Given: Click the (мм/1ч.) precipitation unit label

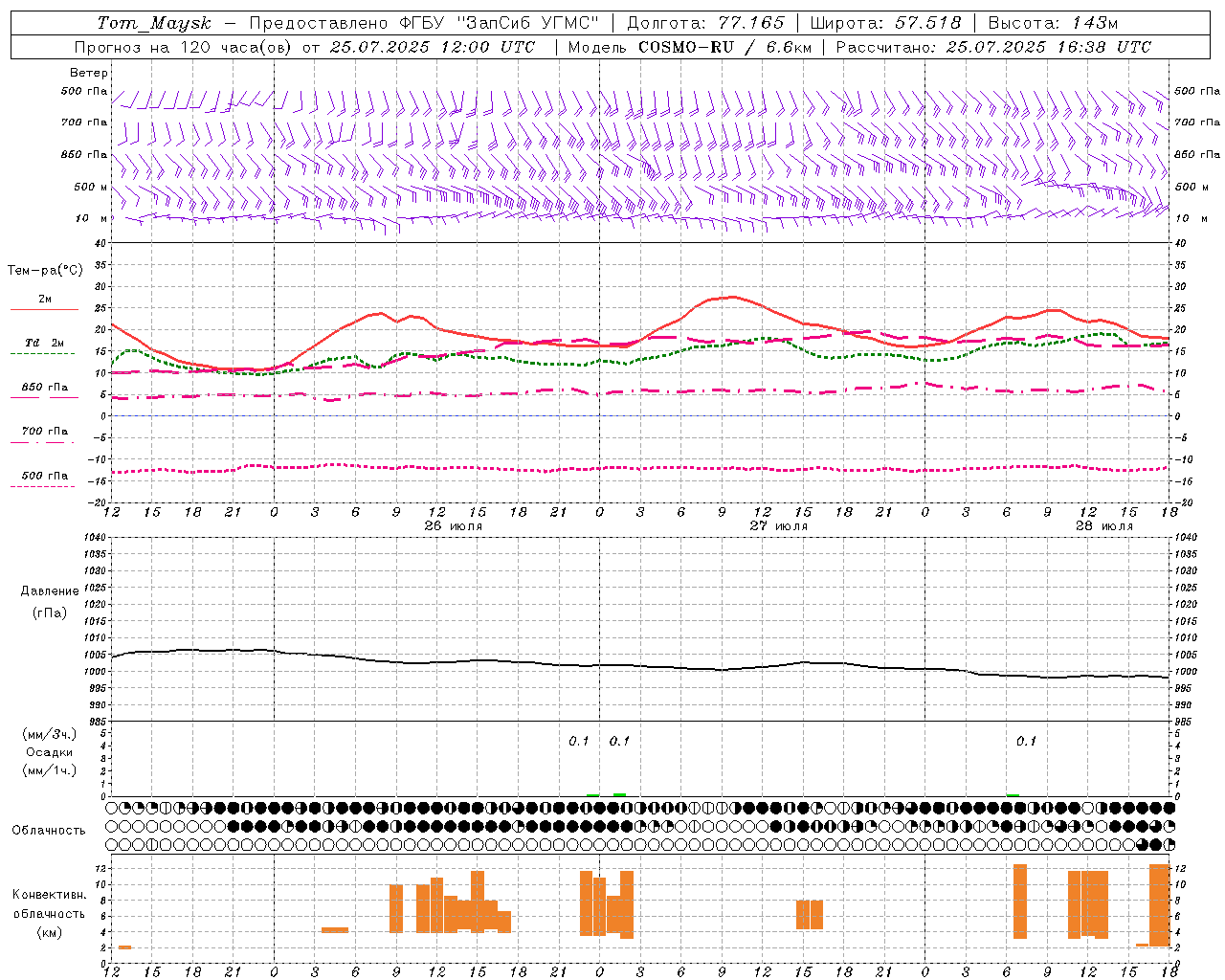Looking at the screenshot, I should (50, 770).
